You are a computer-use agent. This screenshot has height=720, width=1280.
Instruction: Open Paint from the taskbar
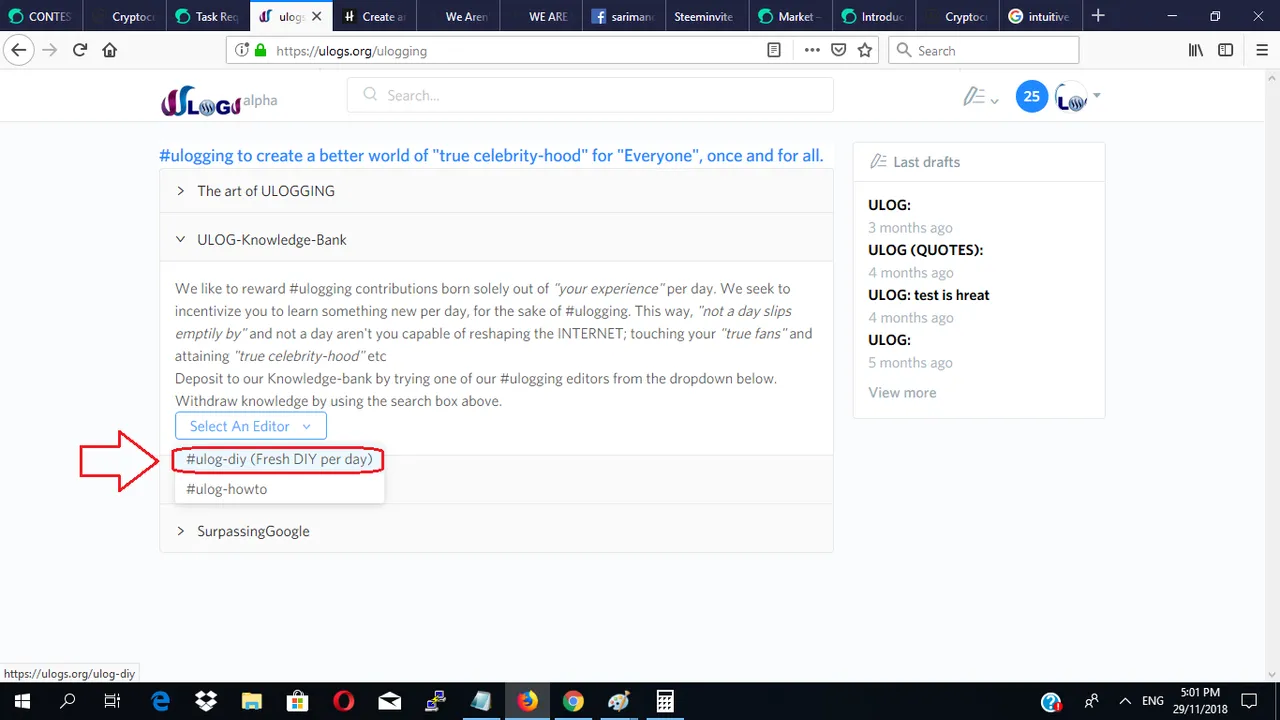coord(619,701)
